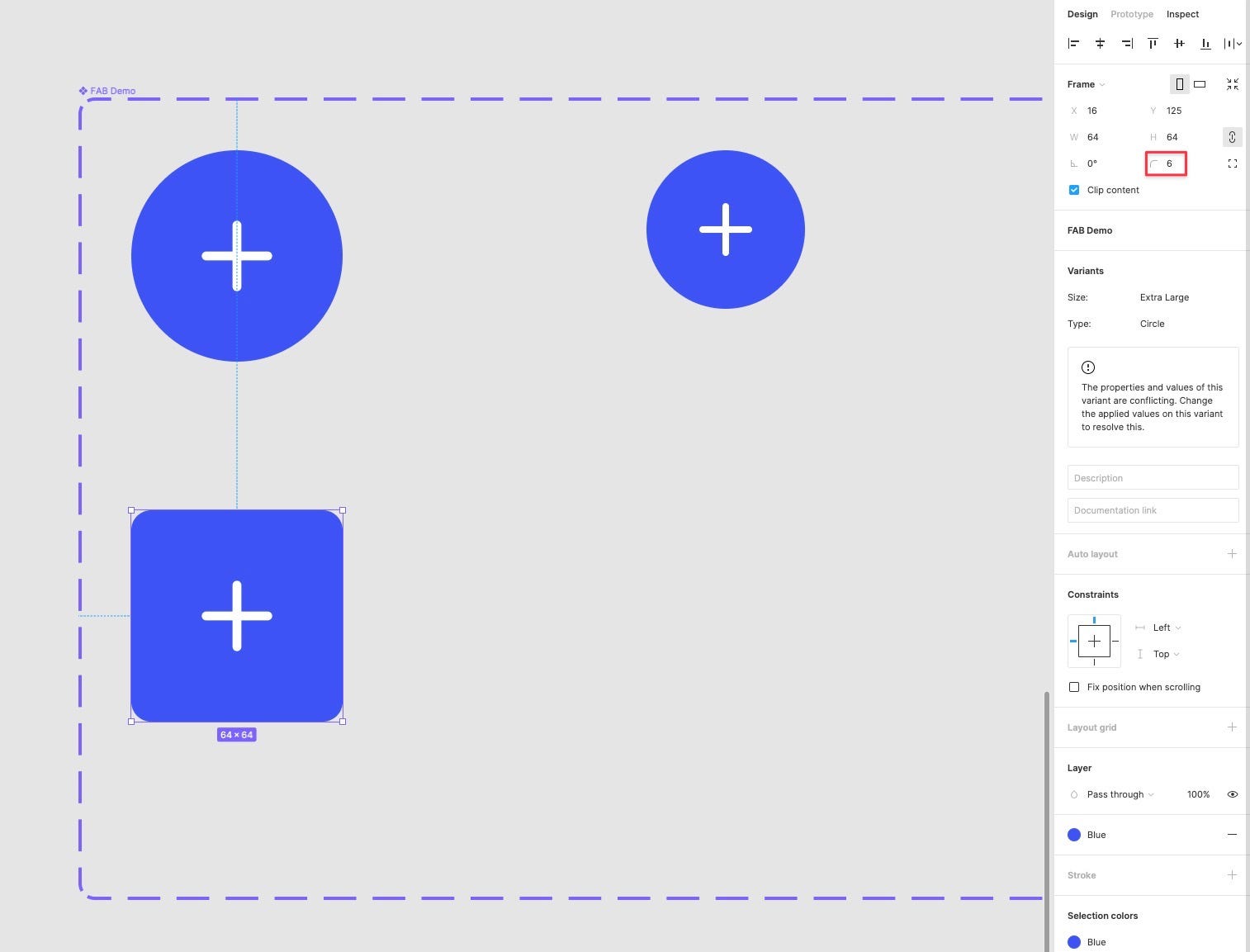Change the Type variant value Circle

tap(1152, 324)
